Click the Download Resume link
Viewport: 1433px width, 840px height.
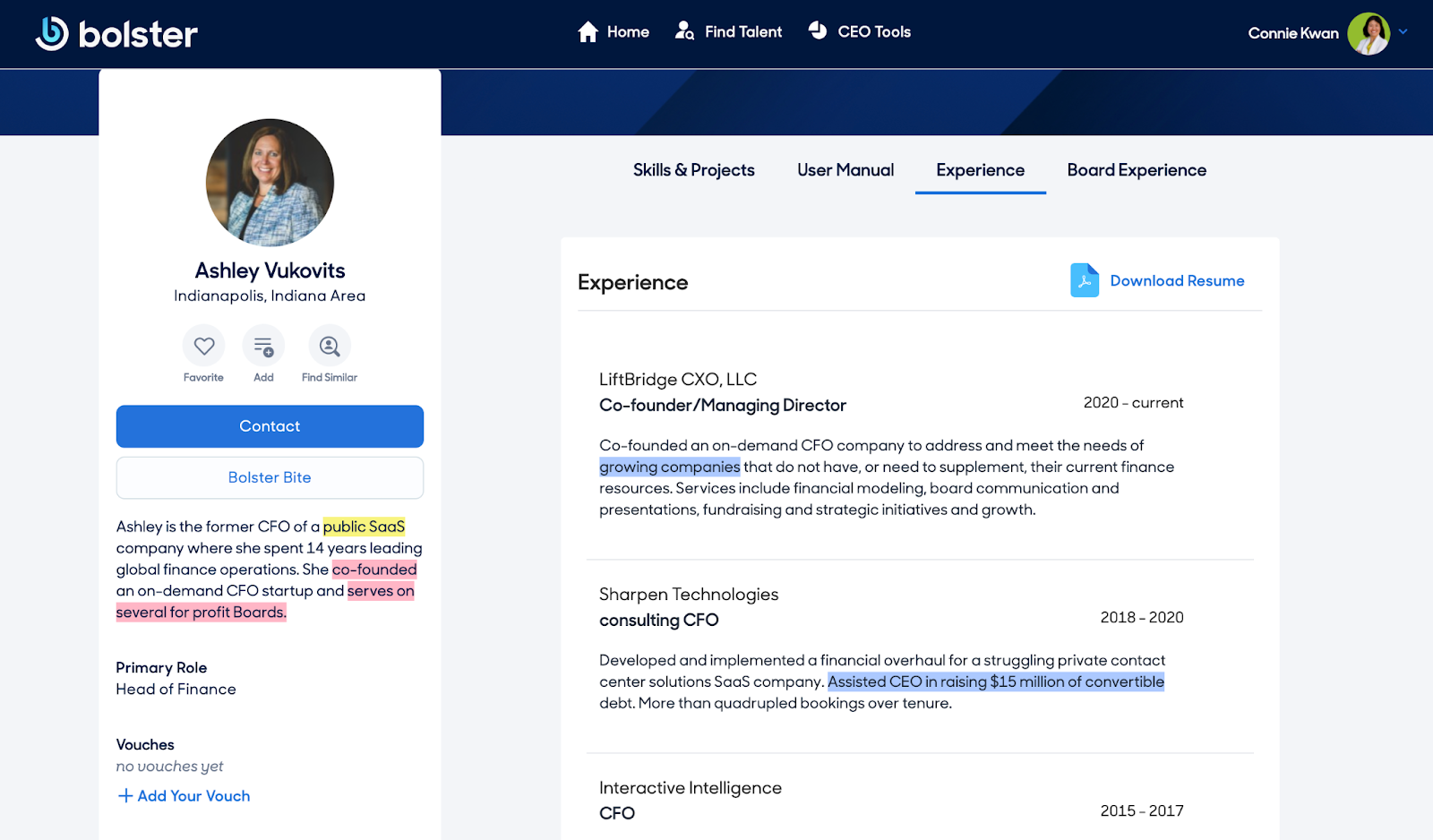click(x=1177, y=281)
